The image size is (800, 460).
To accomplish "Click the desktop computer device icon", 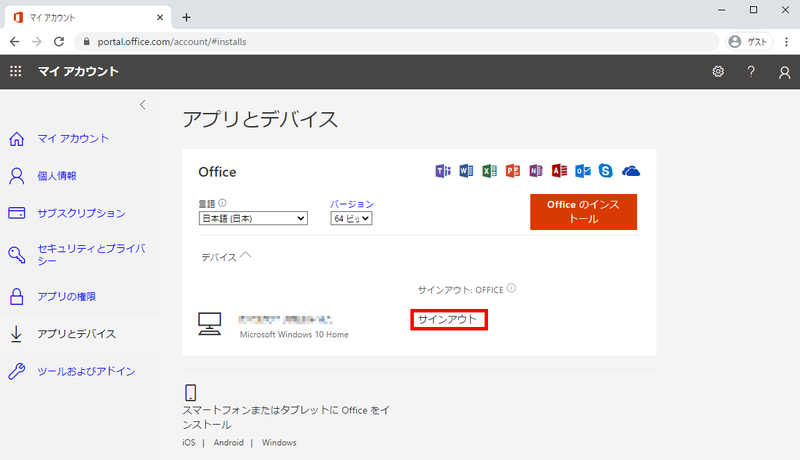I will 210,324.
